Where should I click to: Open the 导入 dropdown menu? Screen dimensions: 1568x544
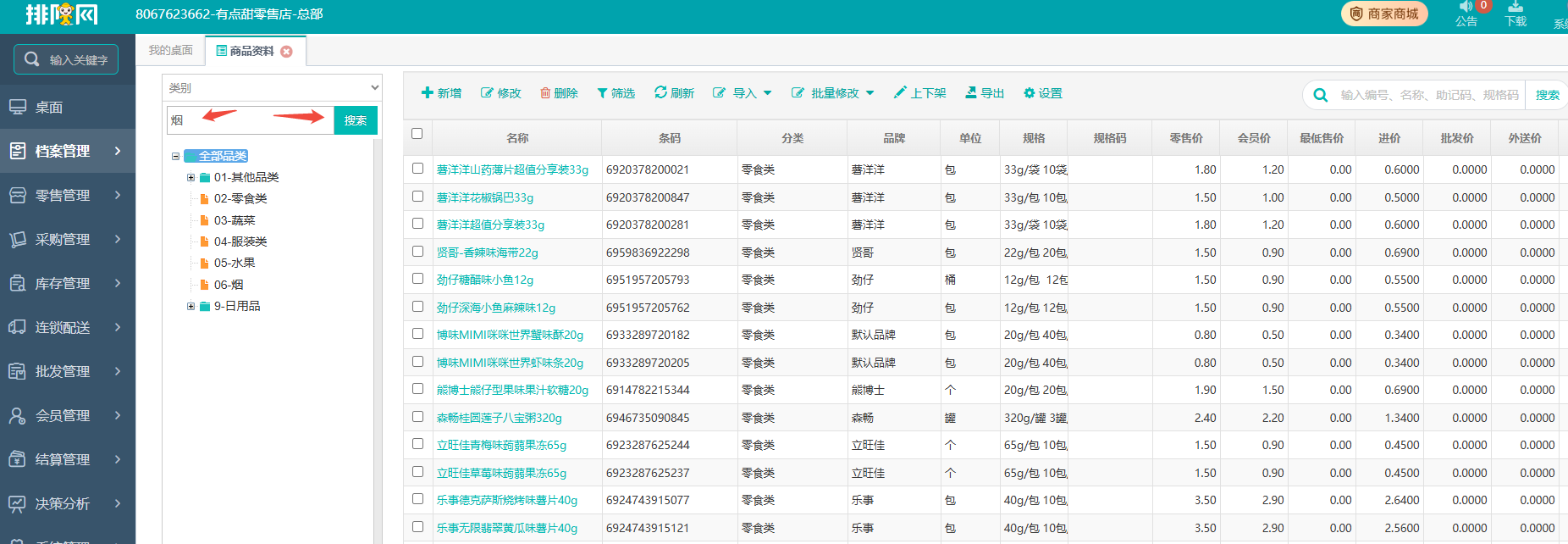(743, 93)
